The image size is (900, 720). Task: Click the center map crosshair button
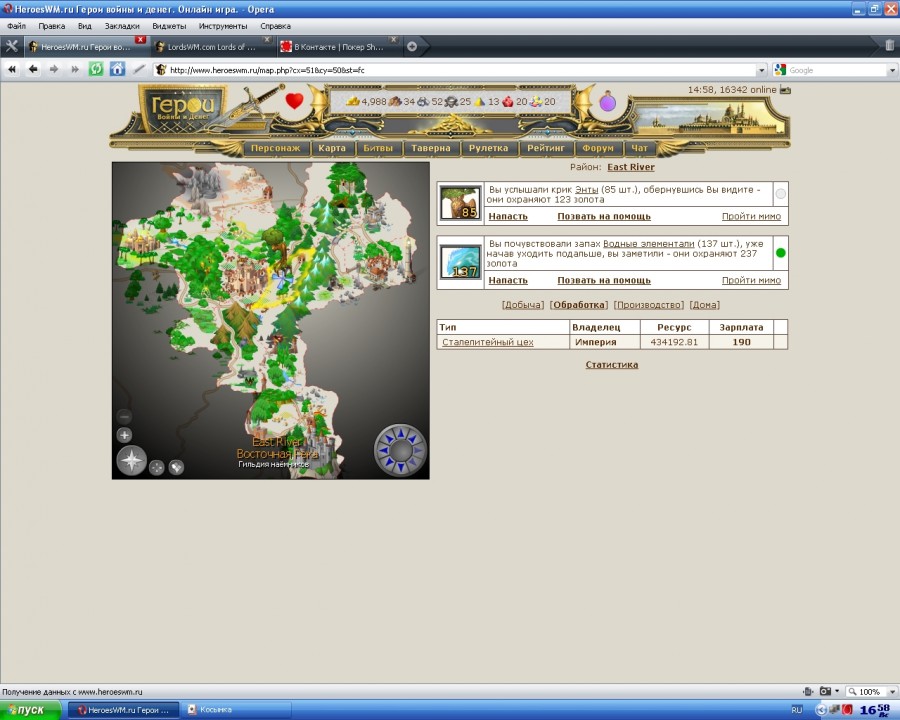[157, 467]
